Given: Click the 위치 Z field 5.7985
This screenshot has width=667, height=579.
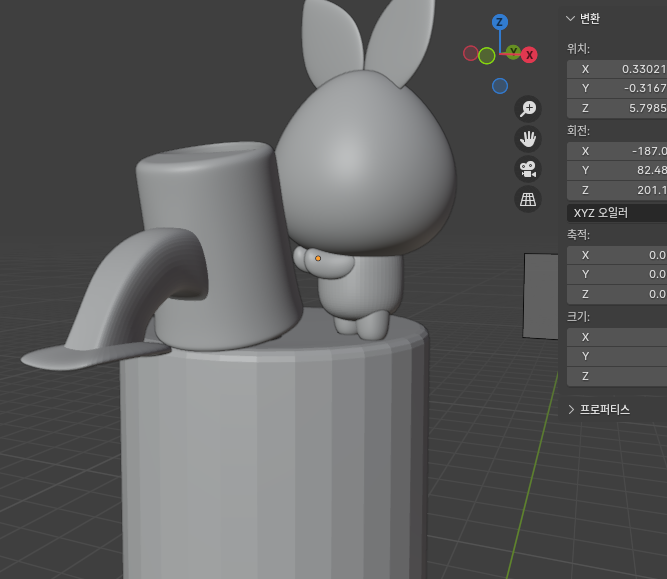Looking at the screenshot, I should (617, 108).
